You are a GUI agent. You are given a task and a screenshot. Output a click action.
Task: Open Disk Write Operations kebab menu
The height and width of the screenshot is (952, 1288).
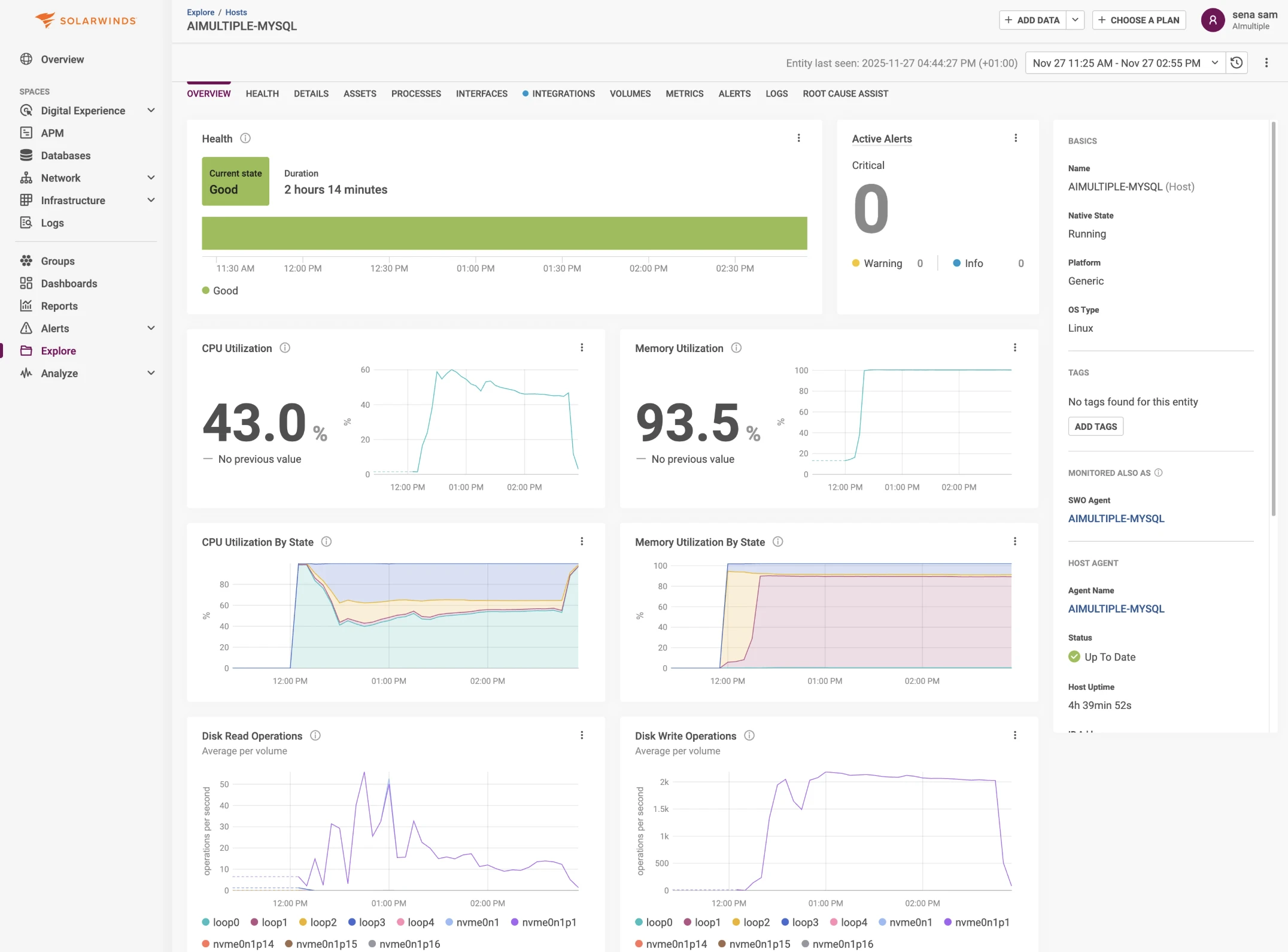tap(1015, 735)
